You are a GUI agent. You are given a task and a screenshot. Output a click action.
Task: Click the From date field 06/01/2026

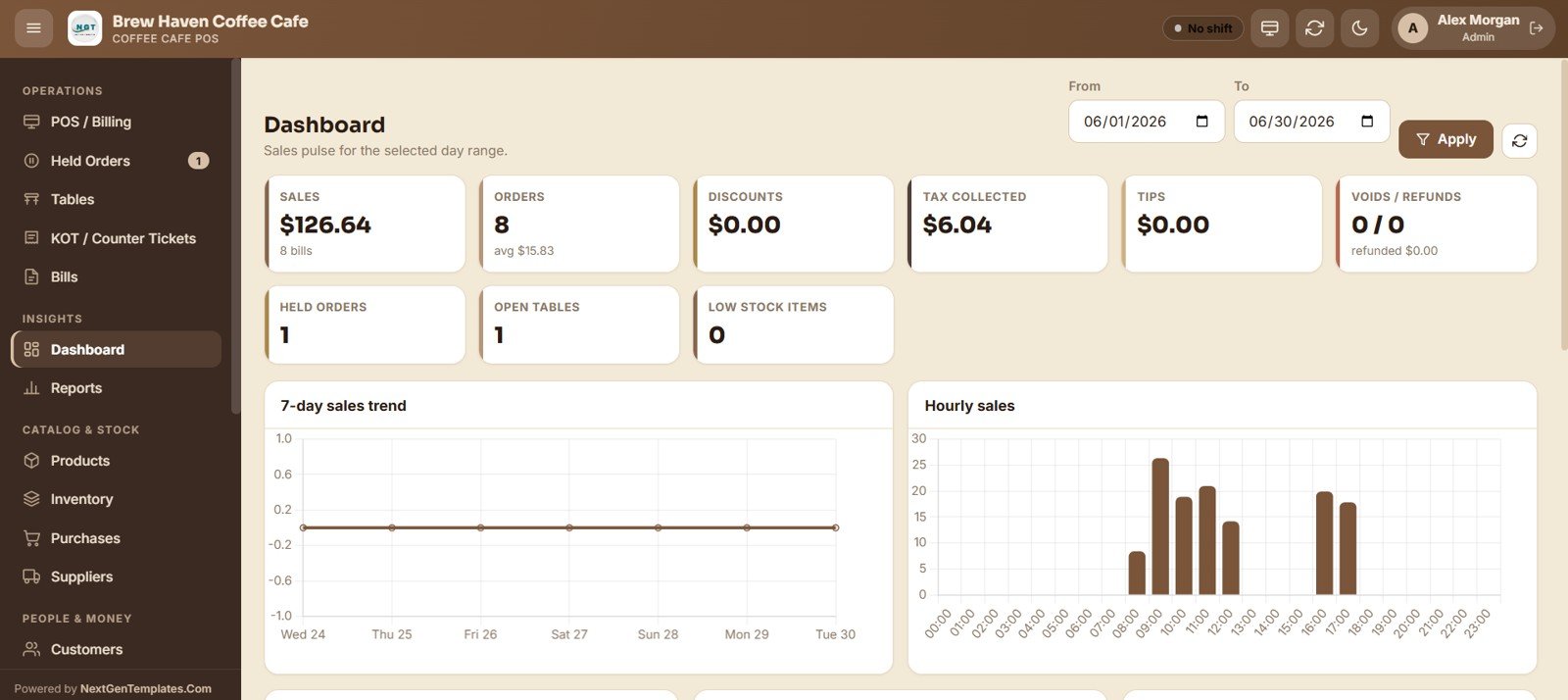coord(1147,122)
